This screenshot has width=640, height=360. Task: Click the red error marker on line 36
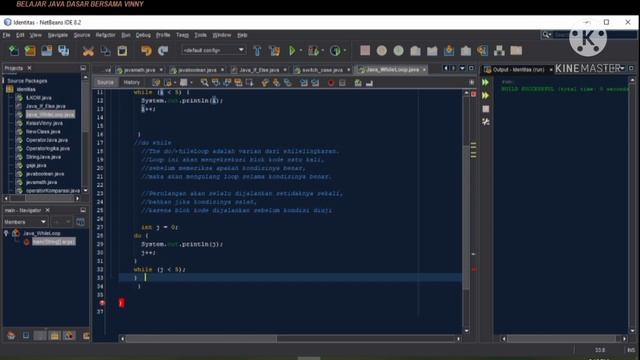[102, 303]
